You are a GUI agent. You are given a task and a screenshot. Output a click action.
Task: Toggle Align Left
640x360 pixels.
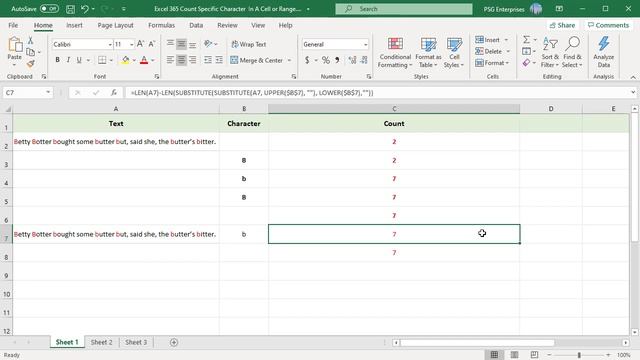[170, 60]
